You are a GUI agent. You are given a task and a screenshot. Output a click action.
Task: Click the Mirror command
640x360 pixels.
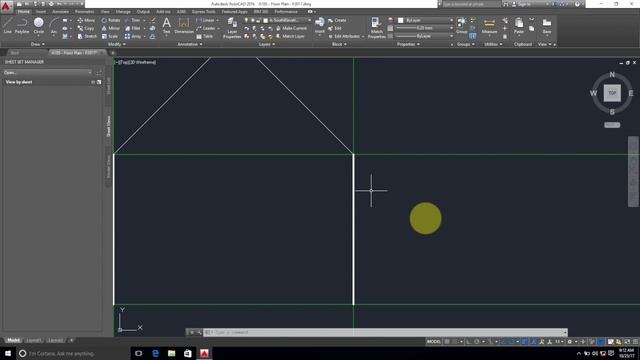coord(111,28)
